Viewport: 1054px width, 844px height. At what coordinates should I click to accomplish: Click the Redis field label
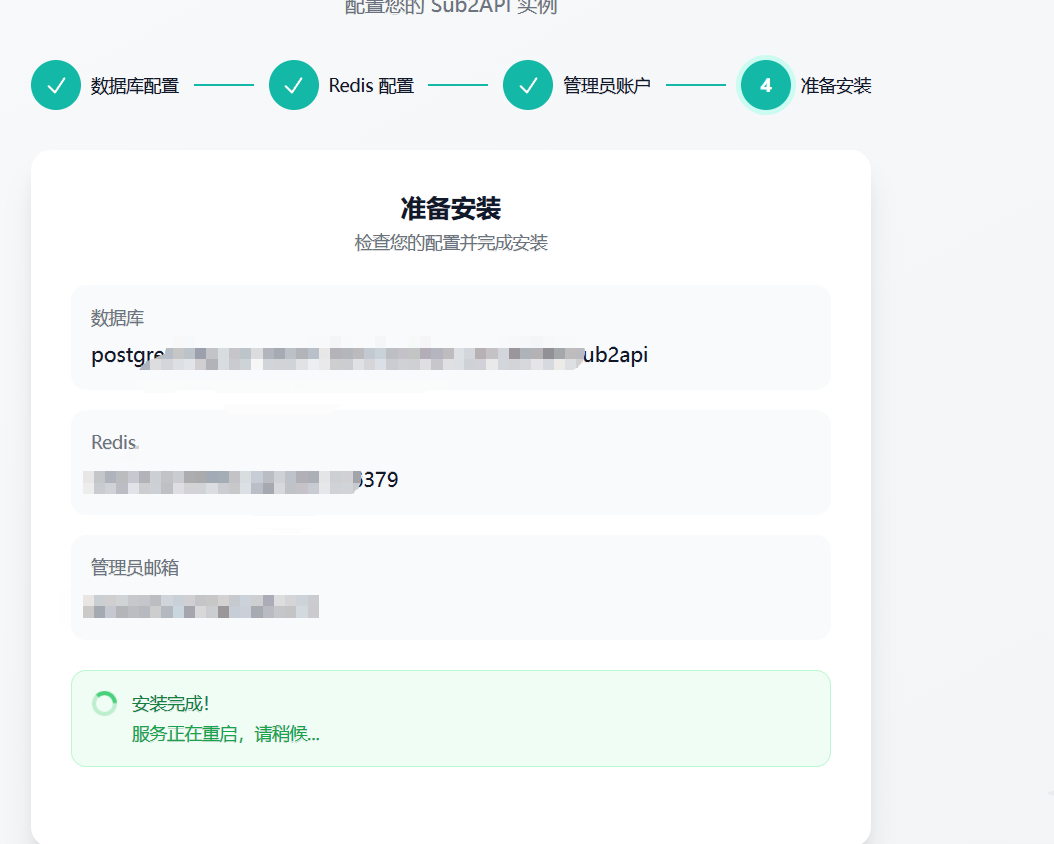pos(114,443)
